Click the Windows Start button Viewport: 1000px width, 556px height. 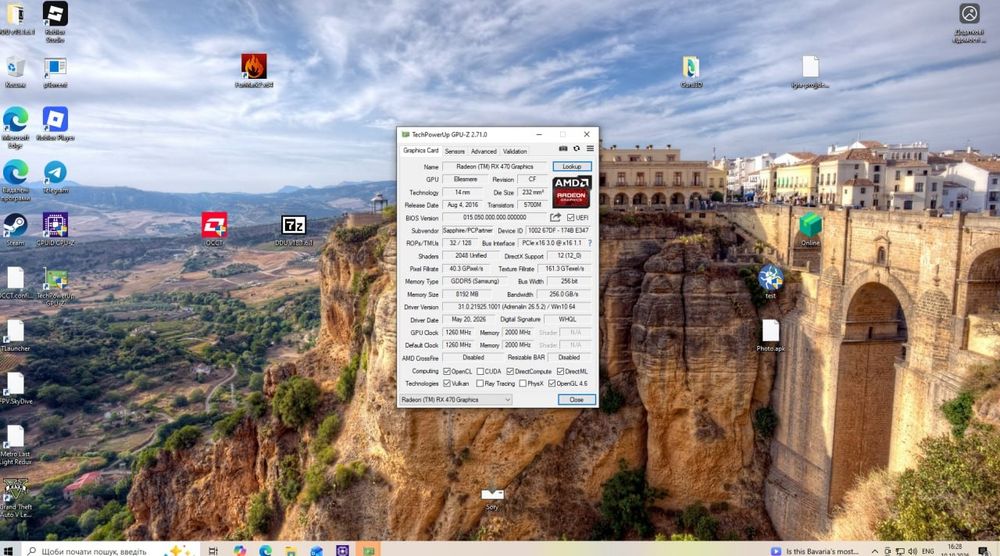click(8, 550)
